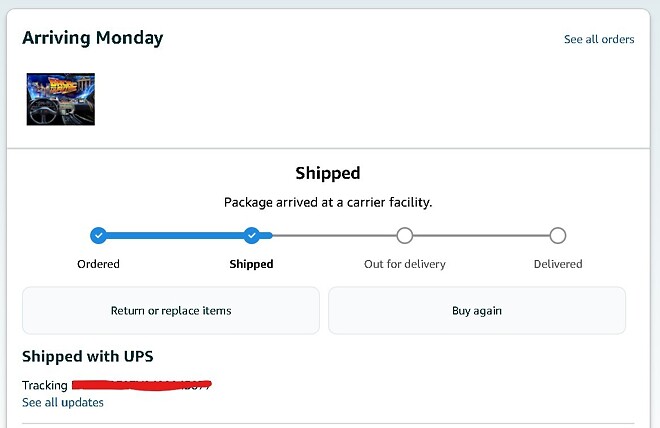This screenshot has width=660, height=428.
Task: Click the Out for delivery step label
Action: (404, 264)
